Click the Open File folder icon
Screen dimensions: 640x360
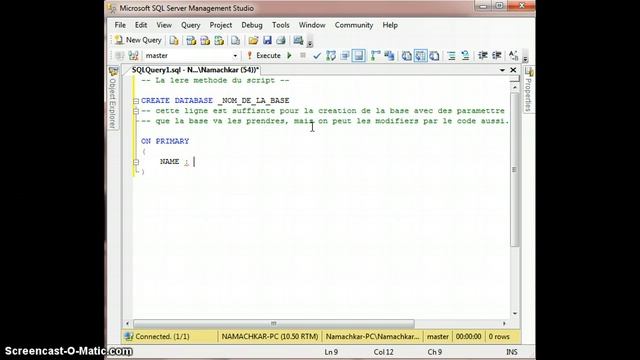click(x=253, y=40)
